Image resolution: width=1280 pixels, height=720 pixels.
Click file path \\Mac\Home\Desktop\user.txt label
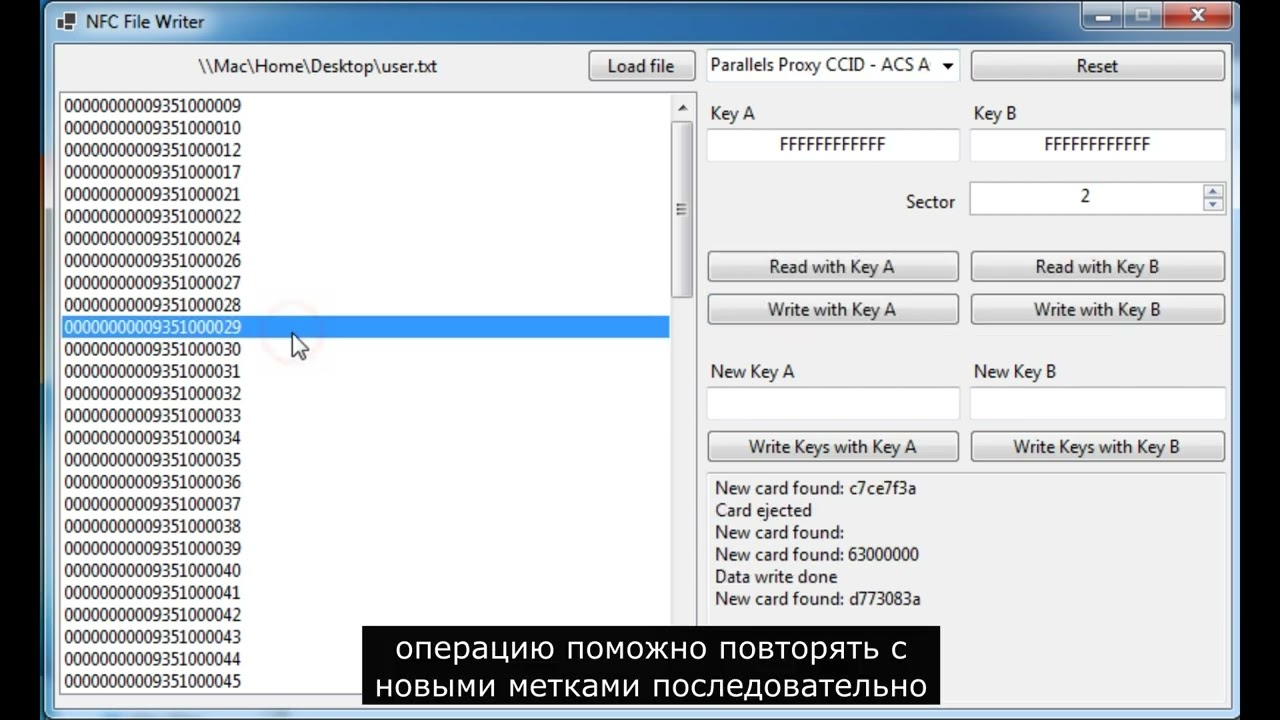pyautogui.click(x=317, y=67)
